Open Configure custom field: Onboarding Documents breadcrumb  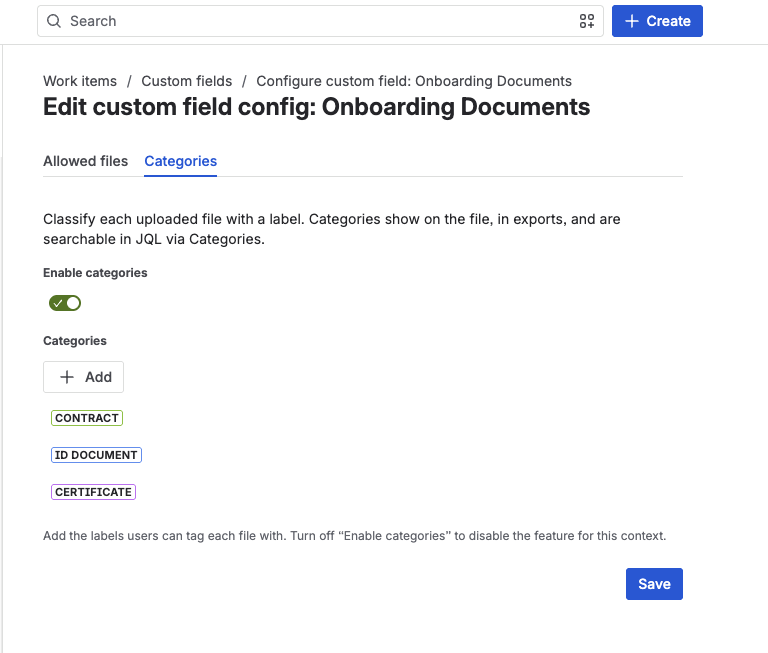(x=414, y=81)
